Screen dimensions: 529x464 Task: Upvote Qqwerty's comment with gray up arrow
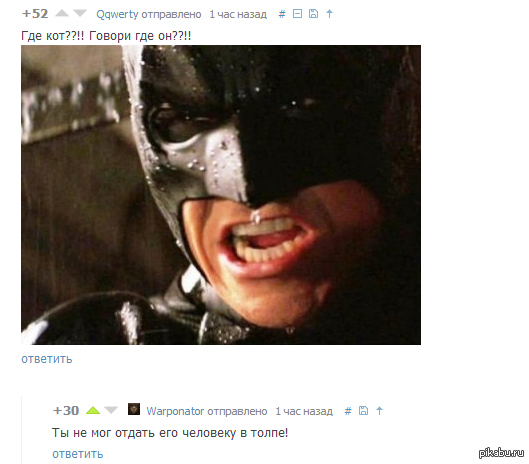(x=62, y=13)
